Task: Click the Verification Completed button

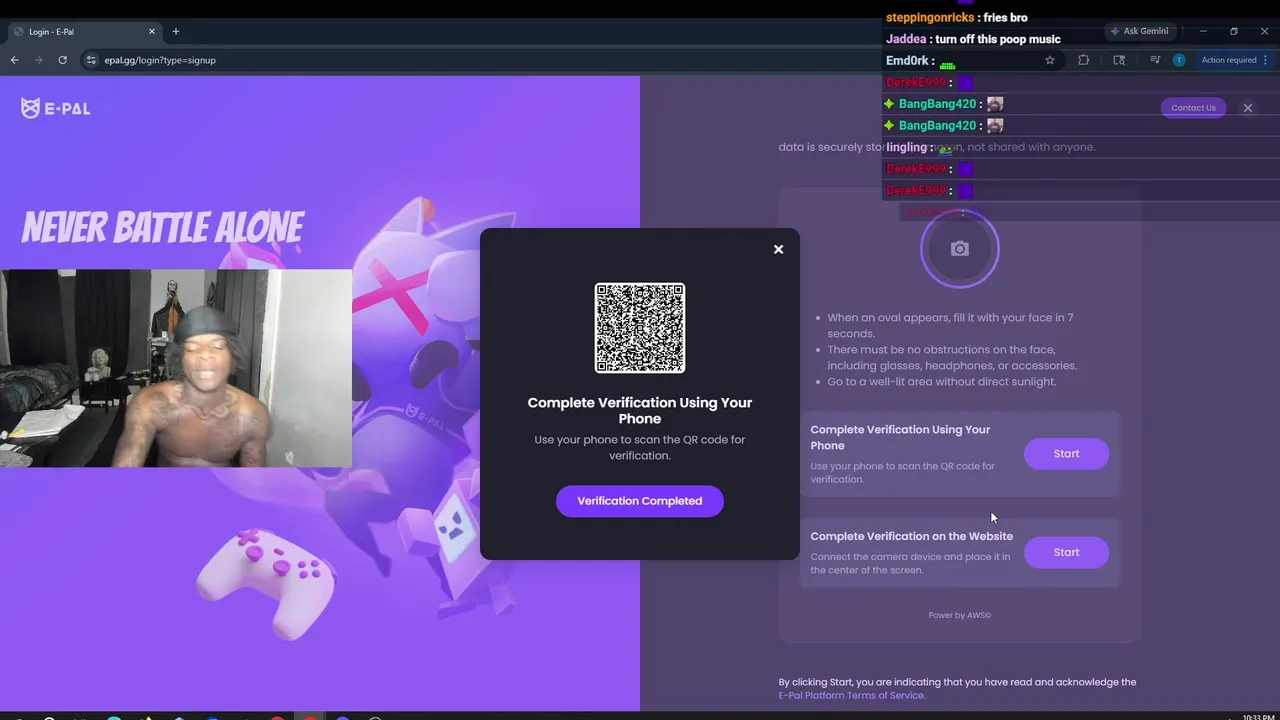Action: (x=640, y=501)
